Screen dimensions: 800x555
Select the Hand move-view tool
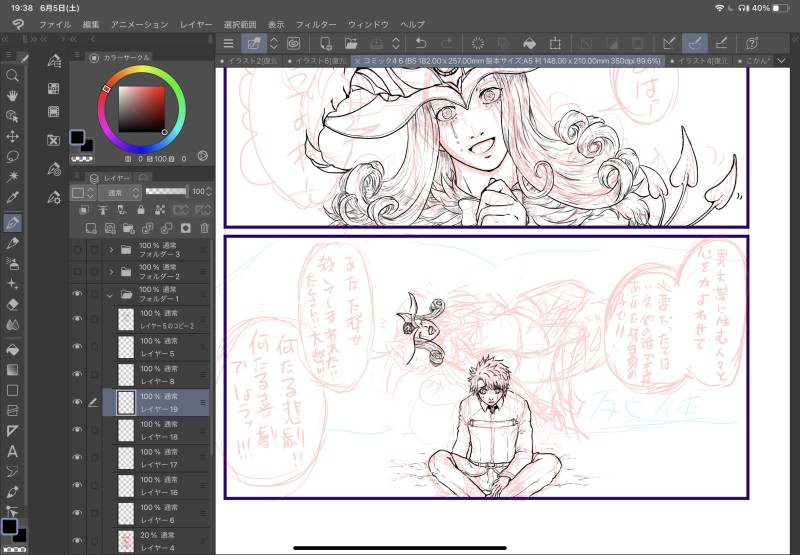12,95
